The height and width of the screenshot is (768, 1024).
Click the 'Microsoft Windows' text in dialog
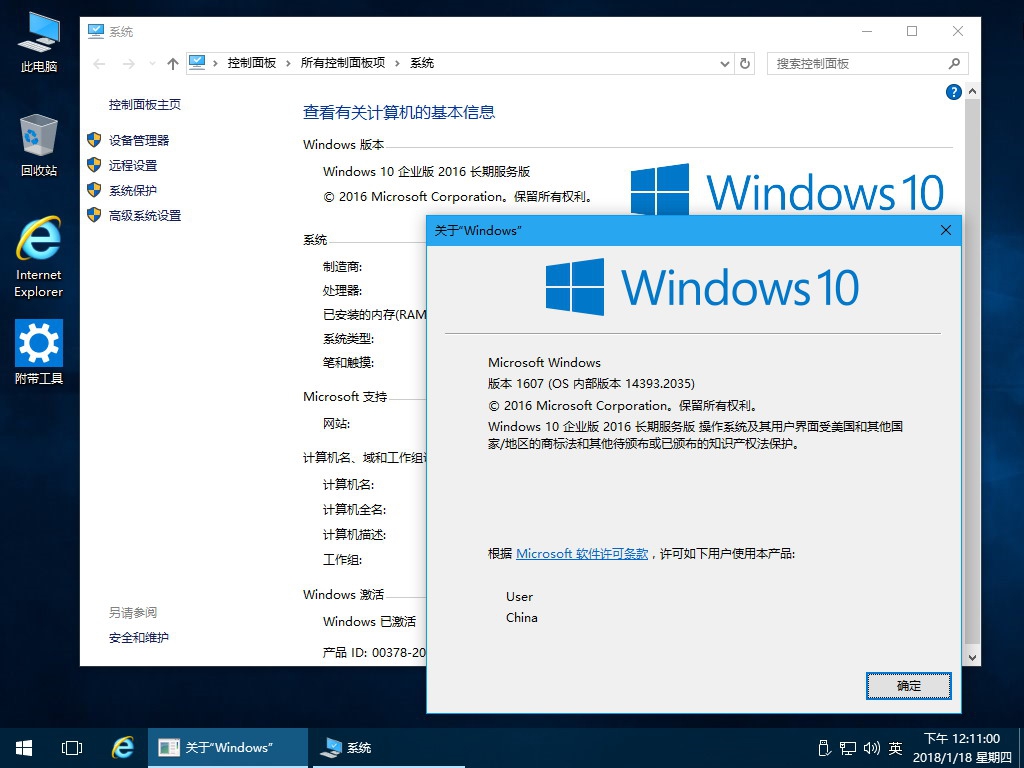point(544,362)
